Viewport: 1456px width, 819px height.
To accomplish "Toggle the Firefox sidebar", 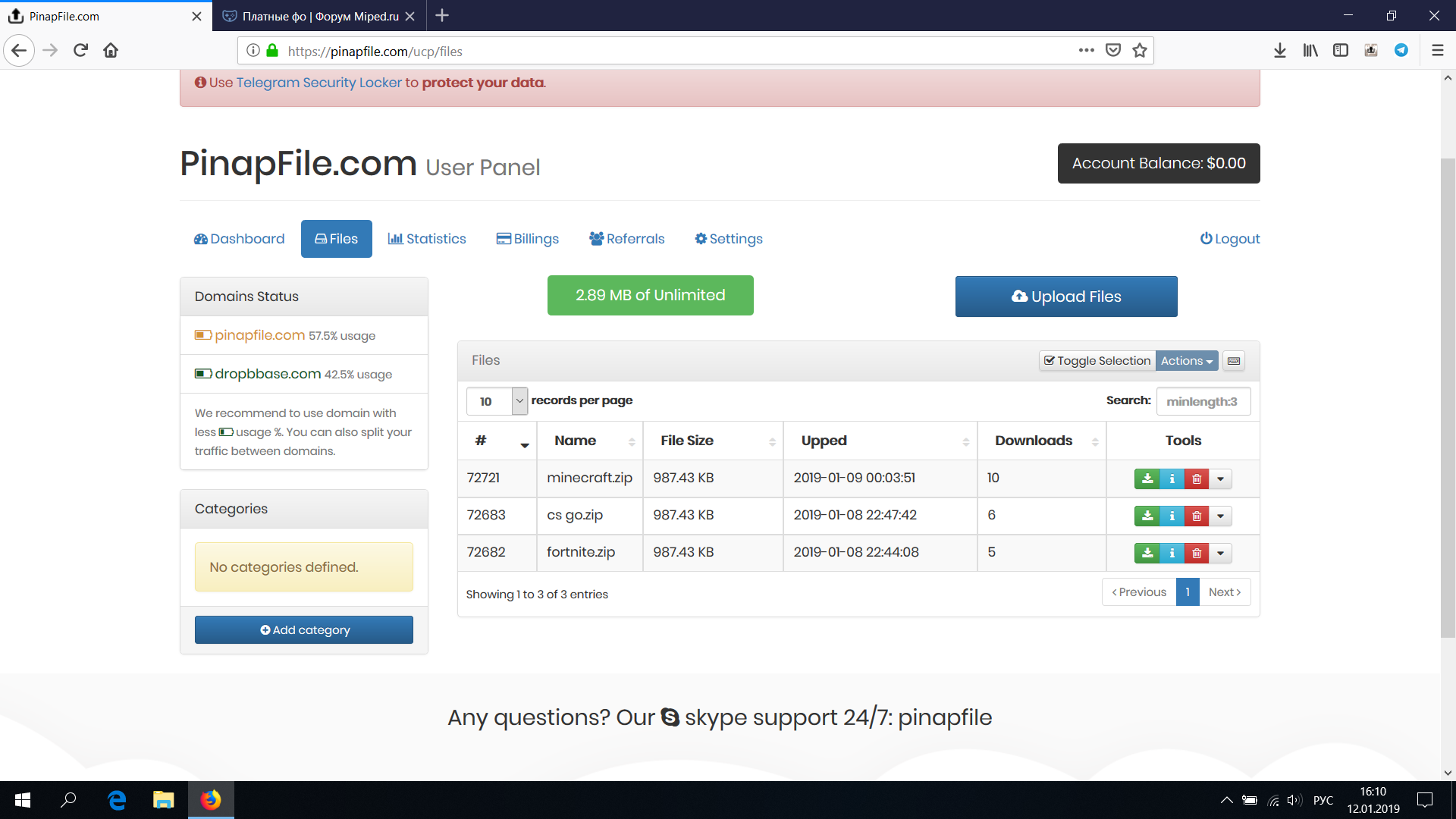I will click(x=1341, y=51).
